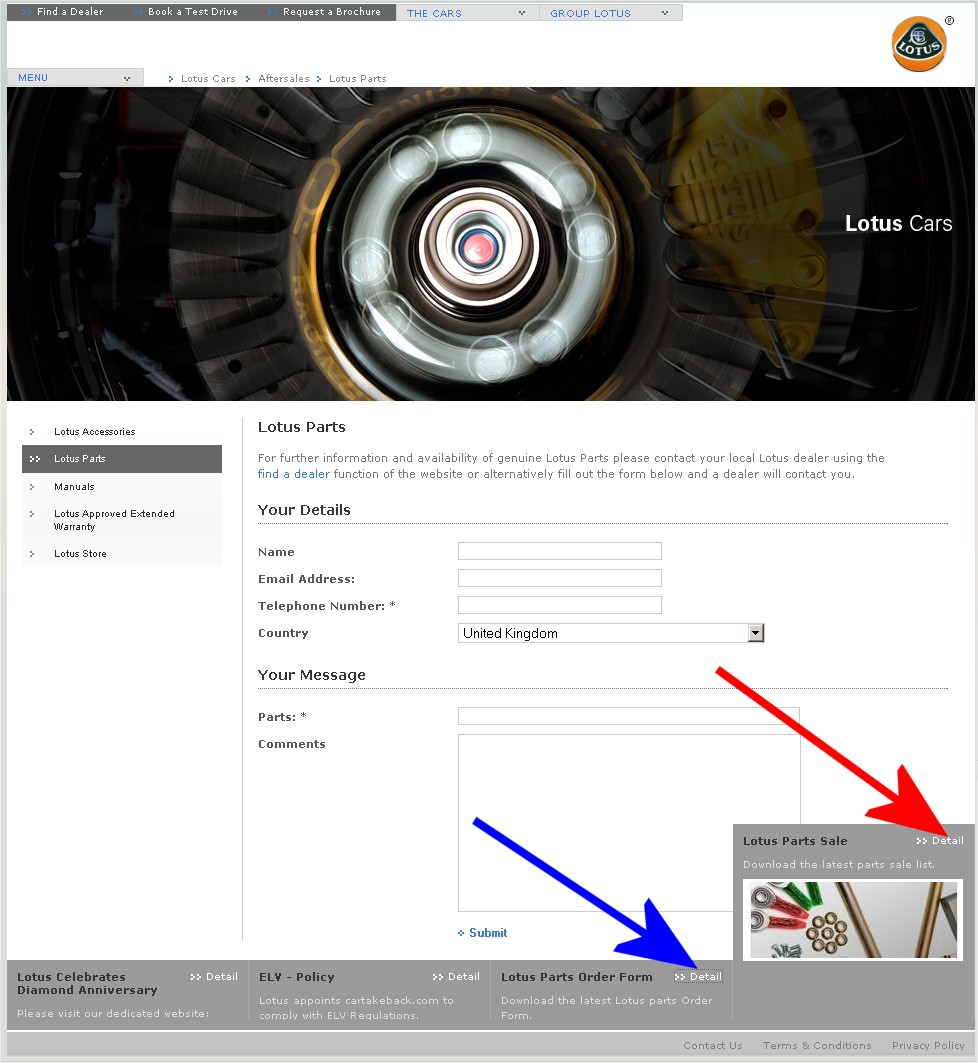
Task: Click the Lotus Celebrates Diamond Anniversary heading
Action: (x=87, y=984)
